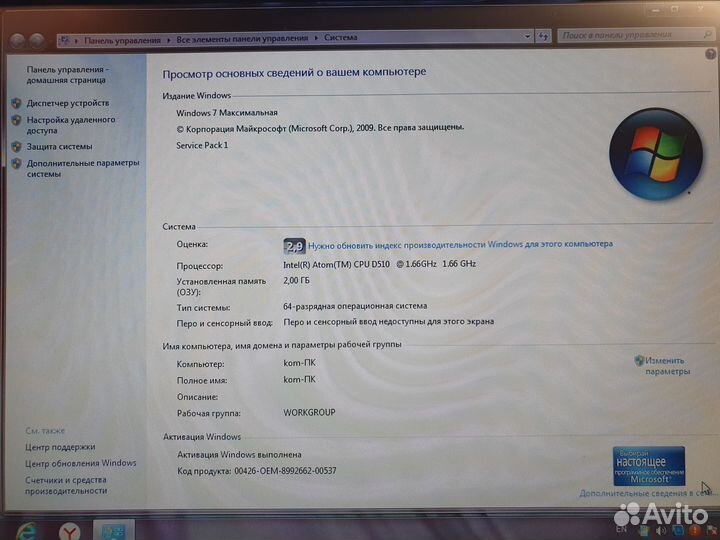Select Все элементы панели управления breadcrumb
This screenshot has width=720, height=540.
tap(242, 39)
